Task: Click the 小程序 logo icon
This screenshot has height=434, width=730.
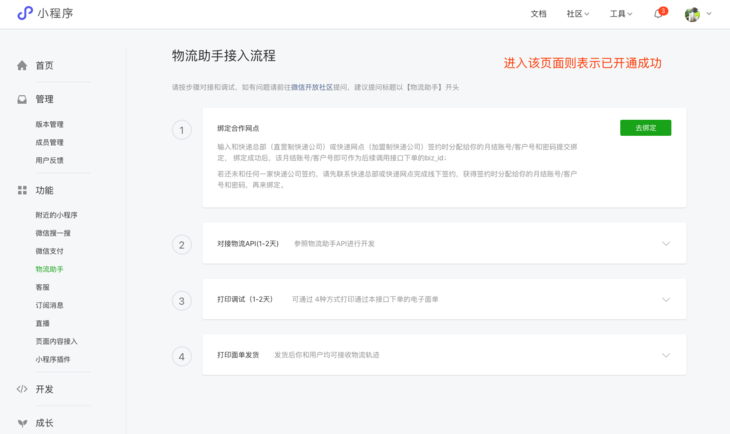Action: coord(25,13)
